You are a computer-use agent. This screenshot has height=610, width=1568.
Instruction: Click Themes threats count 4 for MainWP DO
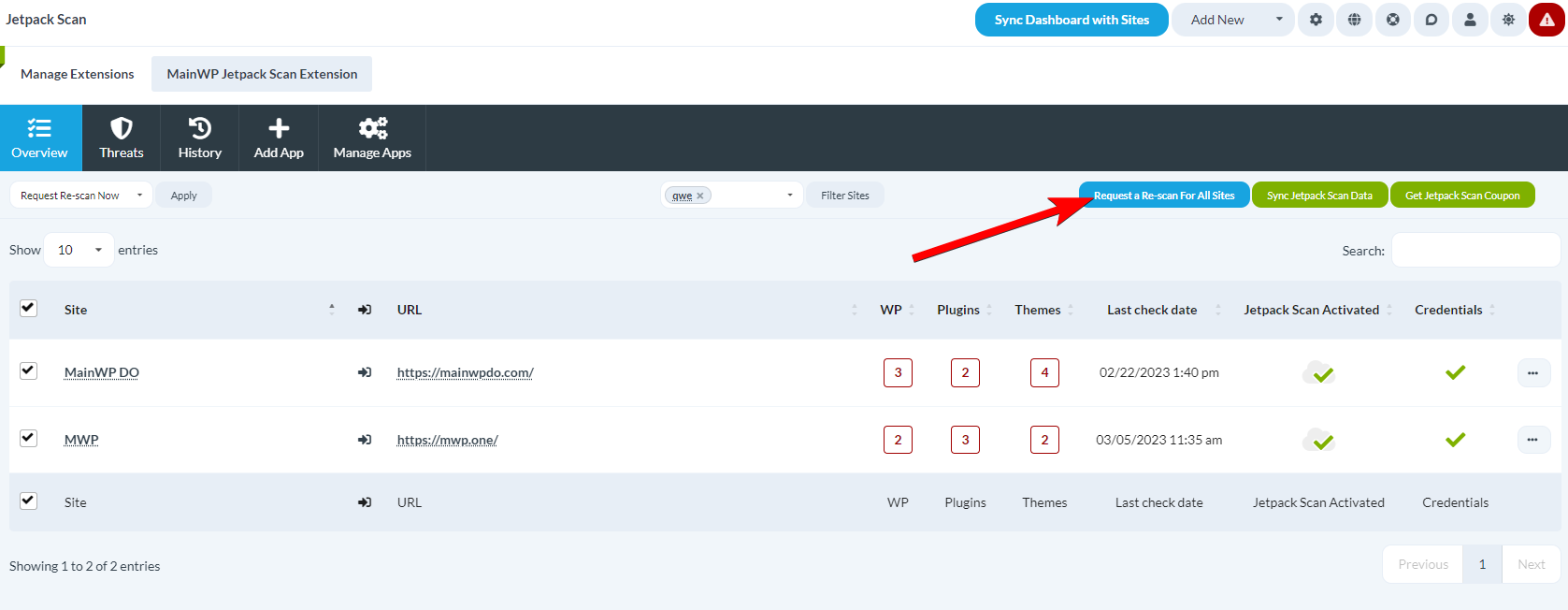pos(1044,372)
